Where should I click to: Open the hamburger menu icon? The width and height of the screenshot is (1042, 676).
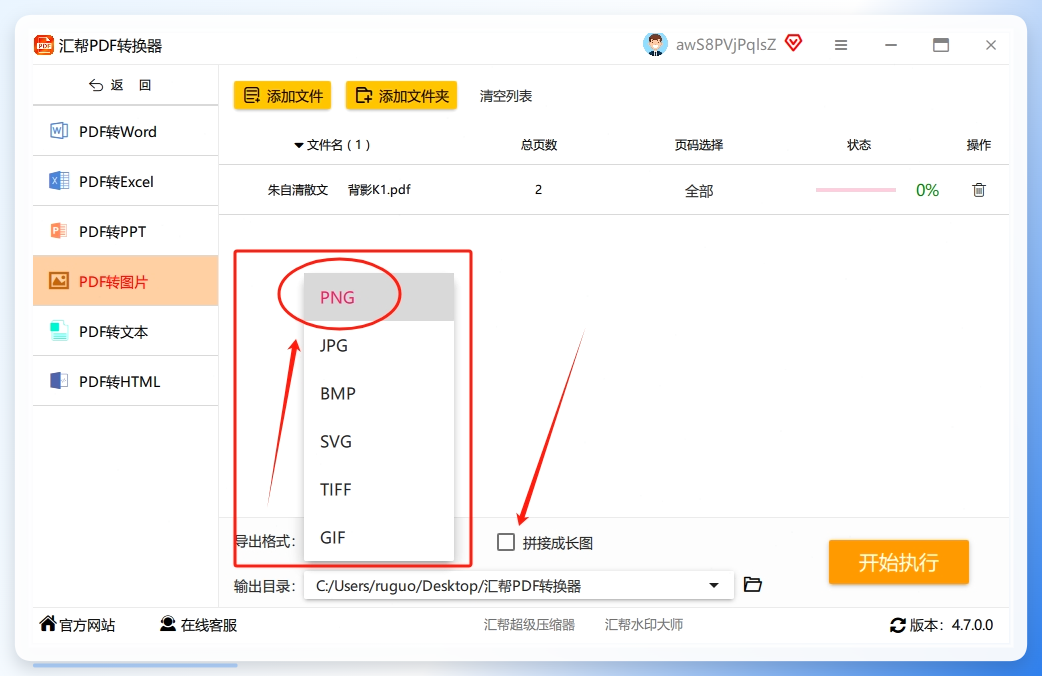click(x=841, y=45)
